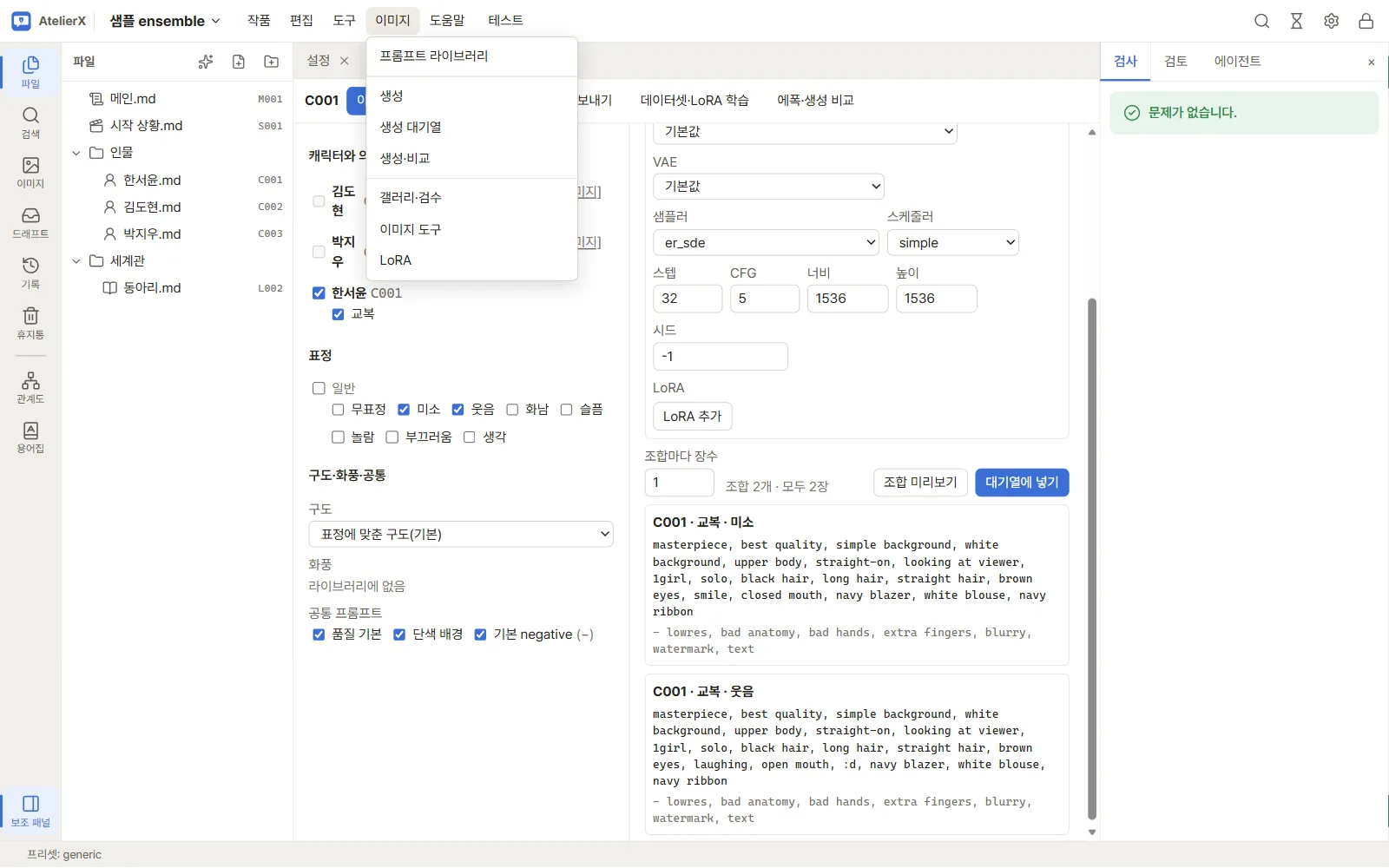This screenshot has height=868, width=1389.
Task: Open settings with the gear icon
Action: [1332, 21]
